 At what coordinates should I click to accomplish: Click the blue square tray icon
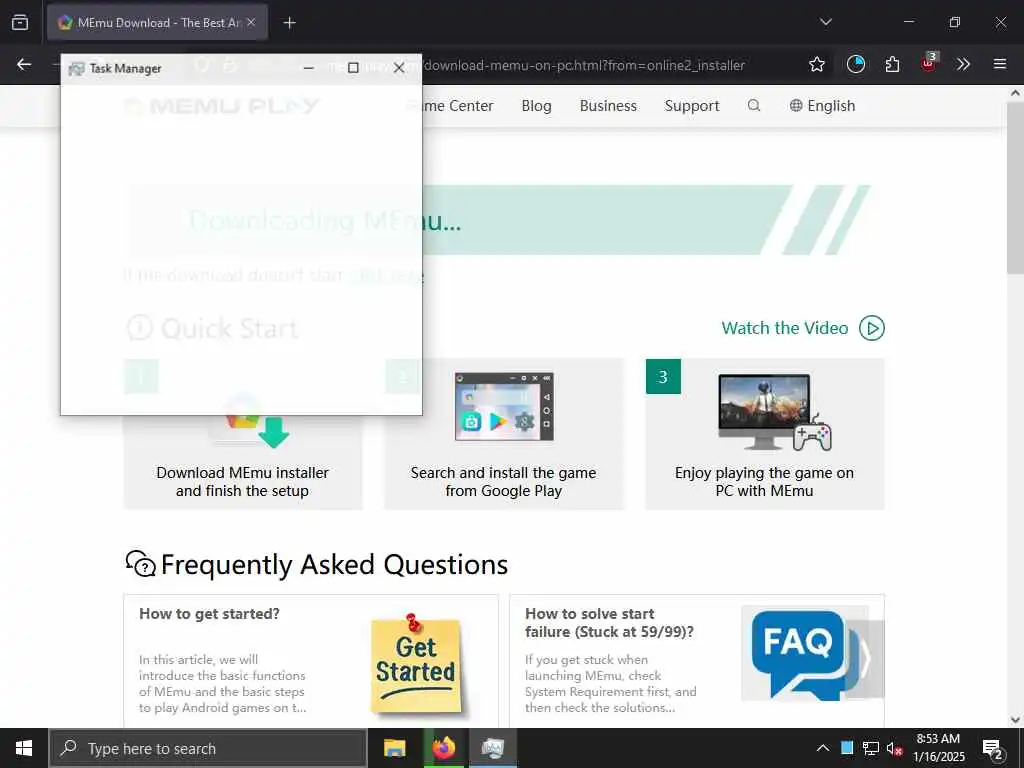point(847,748)
